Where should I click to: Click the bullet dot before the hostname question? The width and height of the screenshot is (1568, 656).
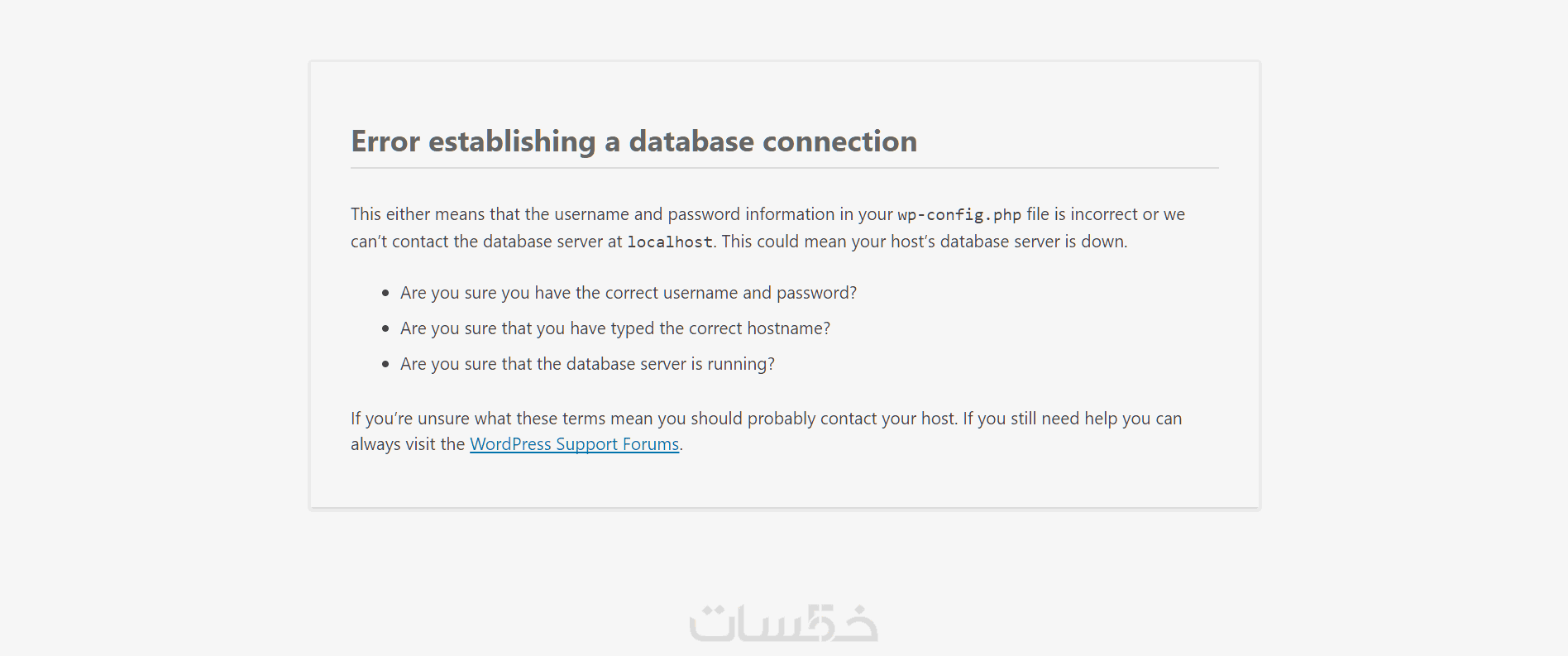(x=385, y=328)
